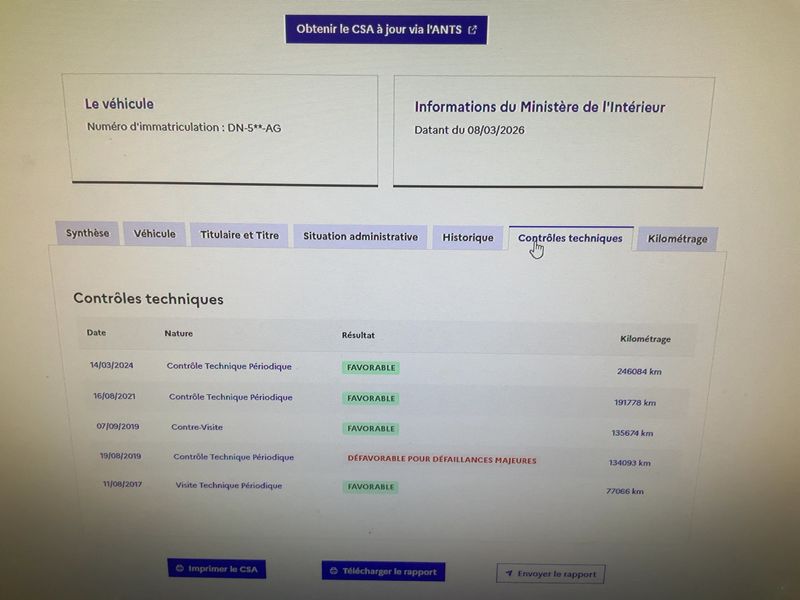The image size is (800, 600).
Task: Click the Résultat column header
Action: (x=358, y=335)
